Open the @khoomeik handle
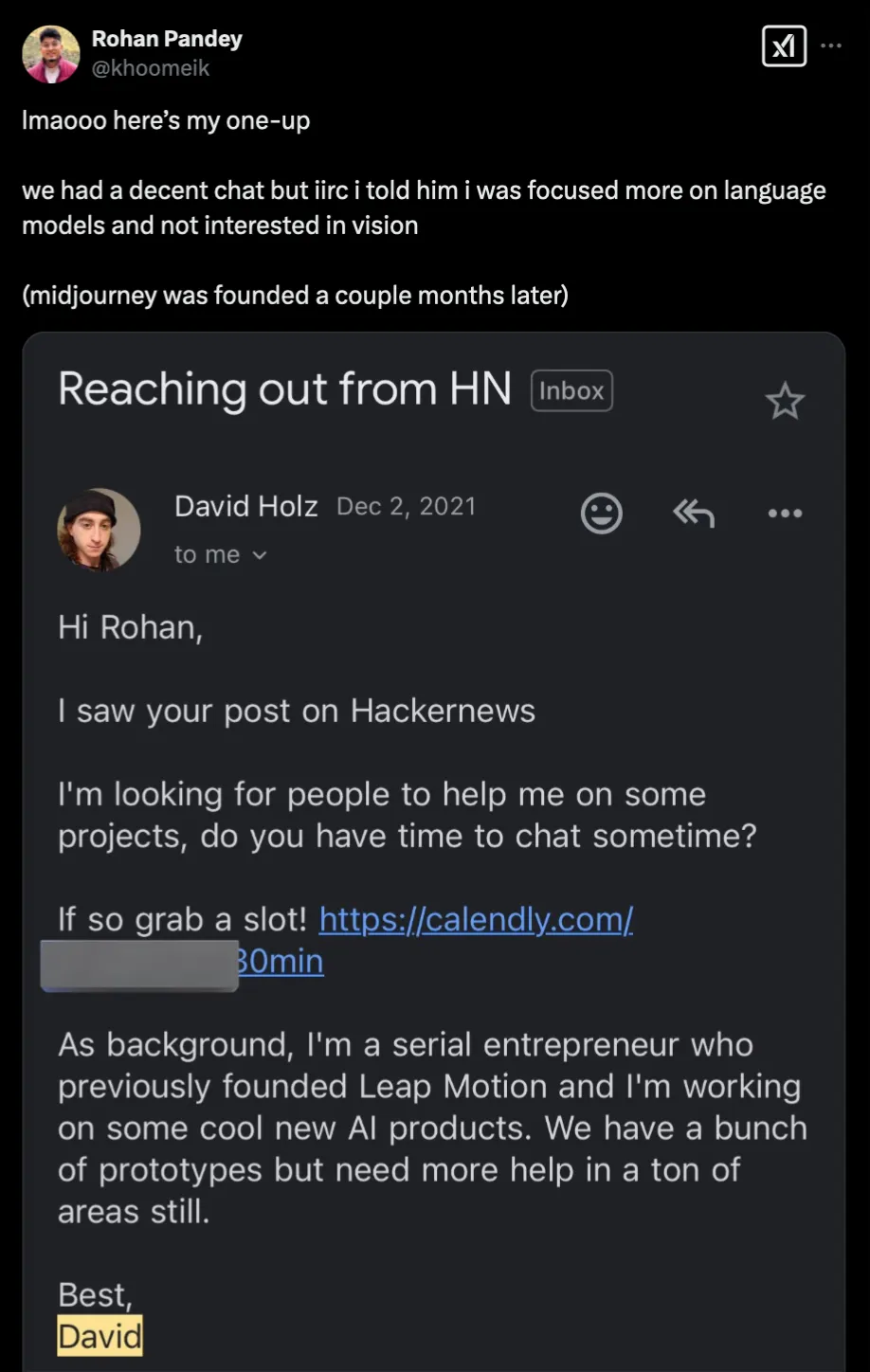Viewport: 870px width, 1372px height. point(150,68)
